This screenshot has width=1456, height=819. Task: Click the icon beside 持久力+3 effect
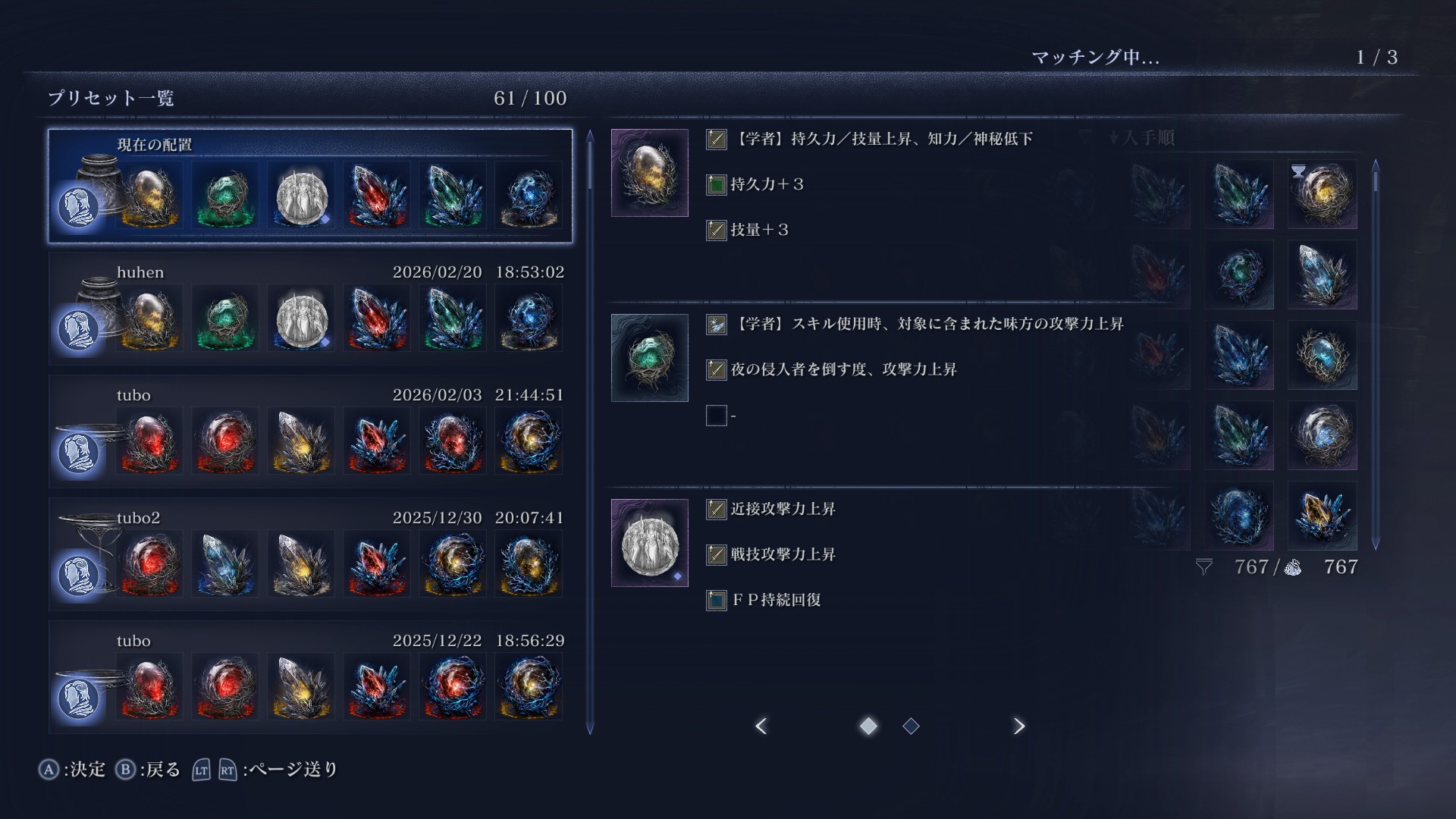click(x=717, y=184)
